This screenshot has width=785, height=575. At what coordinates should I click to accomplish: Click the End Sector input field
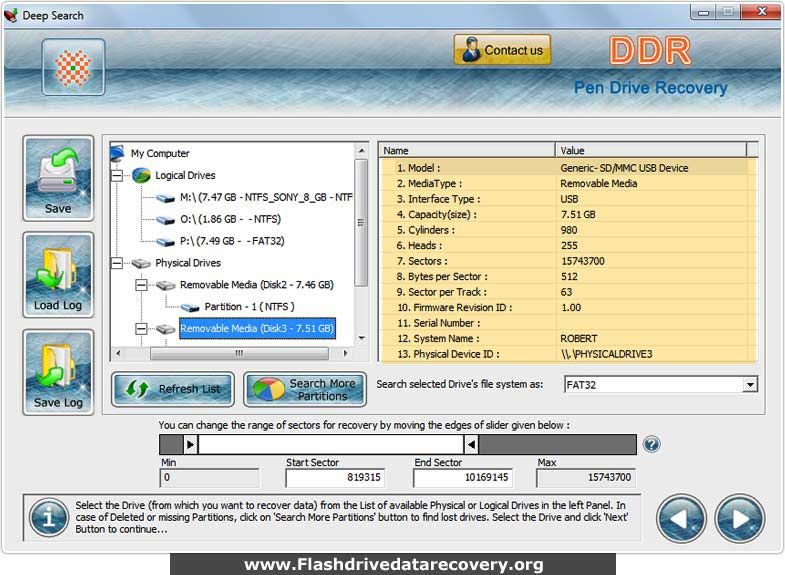[x=463, y=477]
